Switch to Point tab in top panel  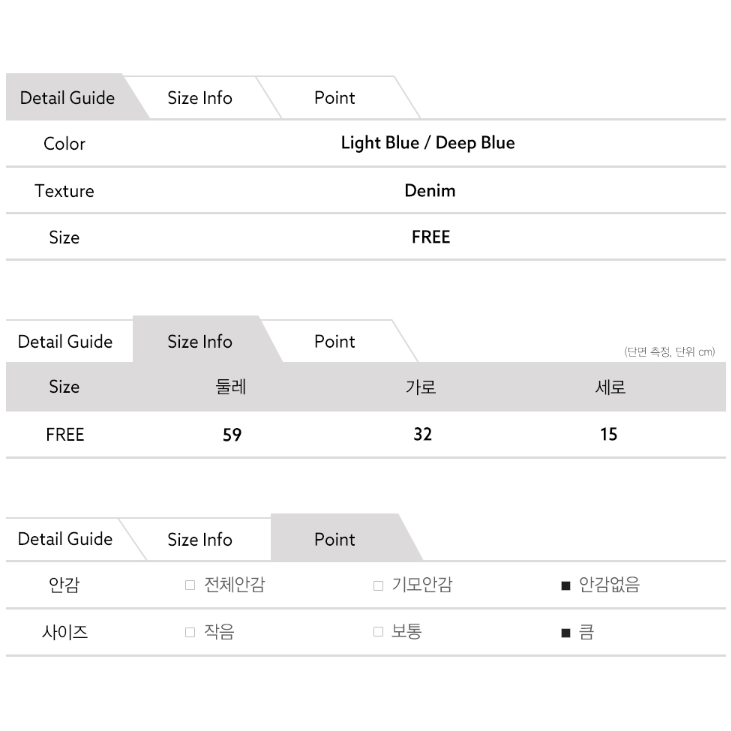334,98
